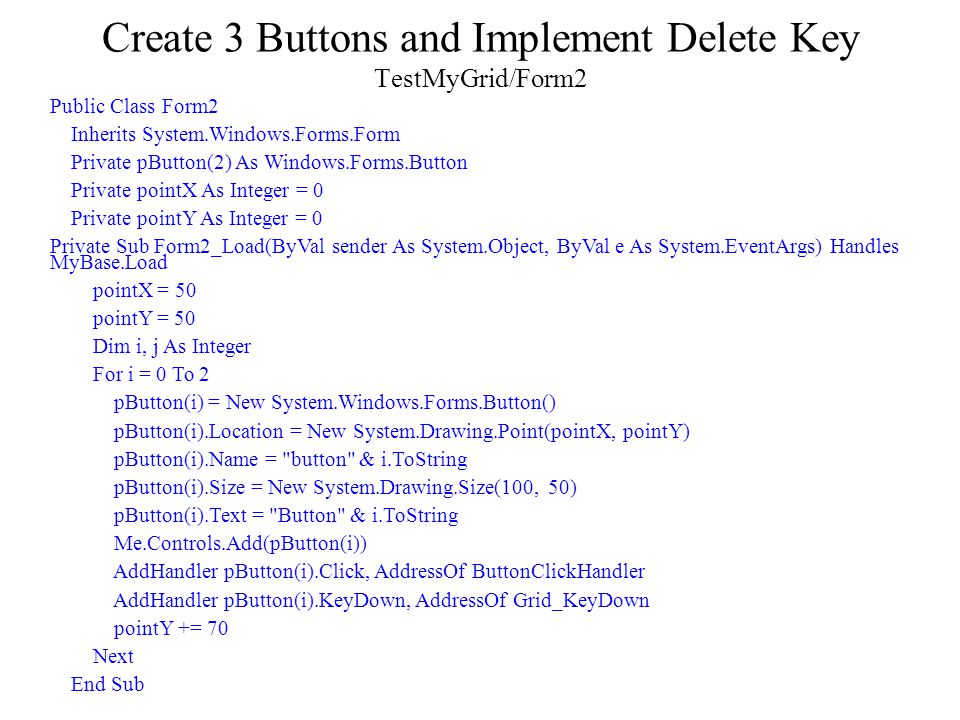Screen dimensions: 960x720
Task: Click the line 'pButton(i) = New System.Windows.Forms.Button()'
Action: tap(334, 403)
